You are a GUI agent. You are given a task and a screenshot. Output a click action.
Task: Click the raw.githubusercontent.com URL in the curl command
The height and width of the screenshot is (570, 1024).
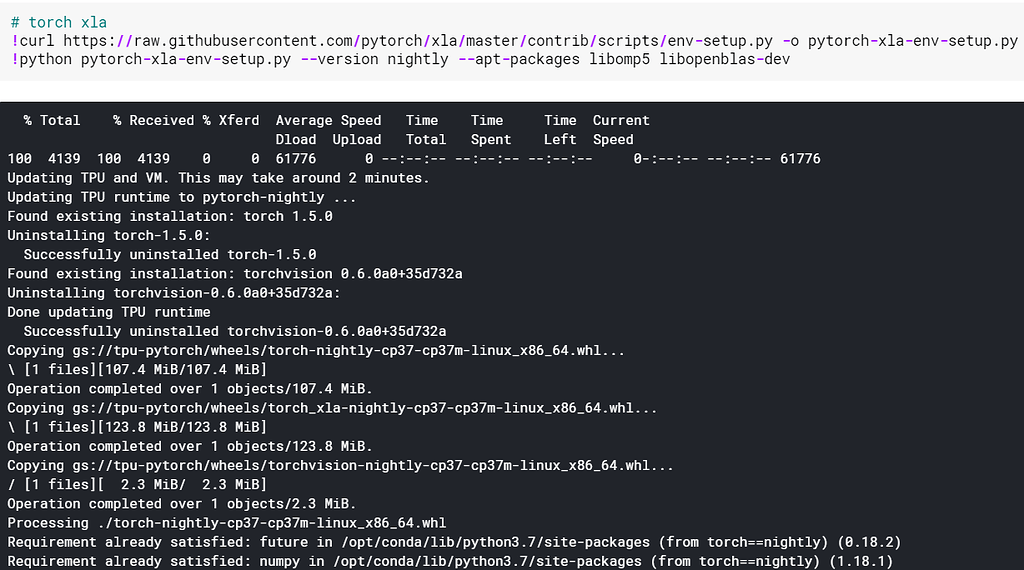[380, 41]
